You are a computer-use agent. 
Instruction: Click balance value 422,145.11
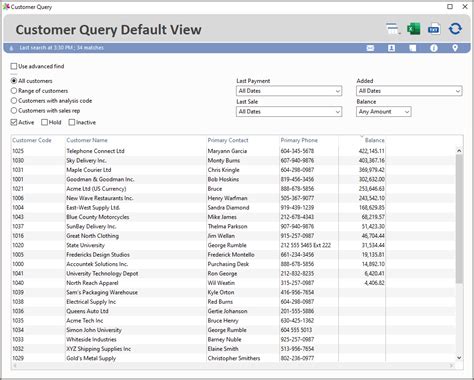pyautogui.click(x=371, y=151)
